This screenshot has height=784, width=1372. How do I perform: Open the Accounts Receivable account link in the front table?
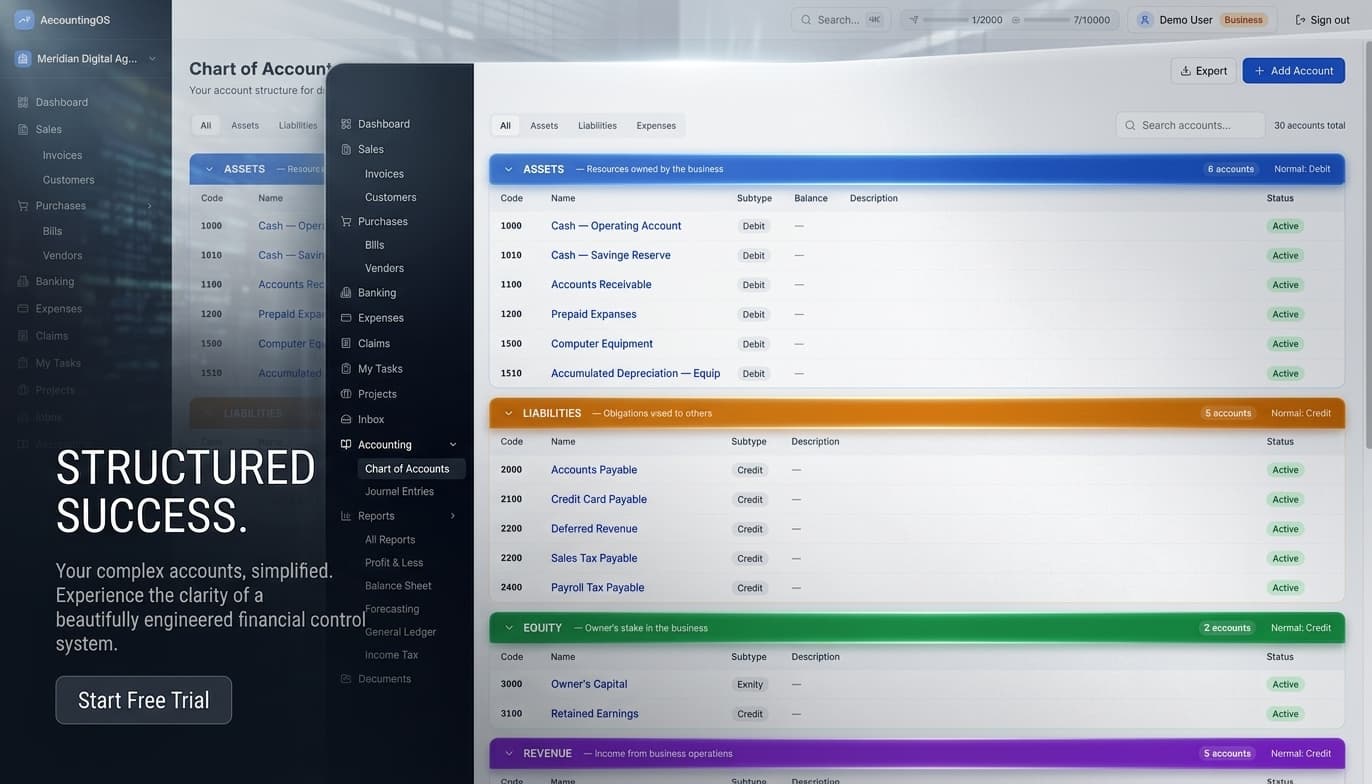tap(601, 285)
